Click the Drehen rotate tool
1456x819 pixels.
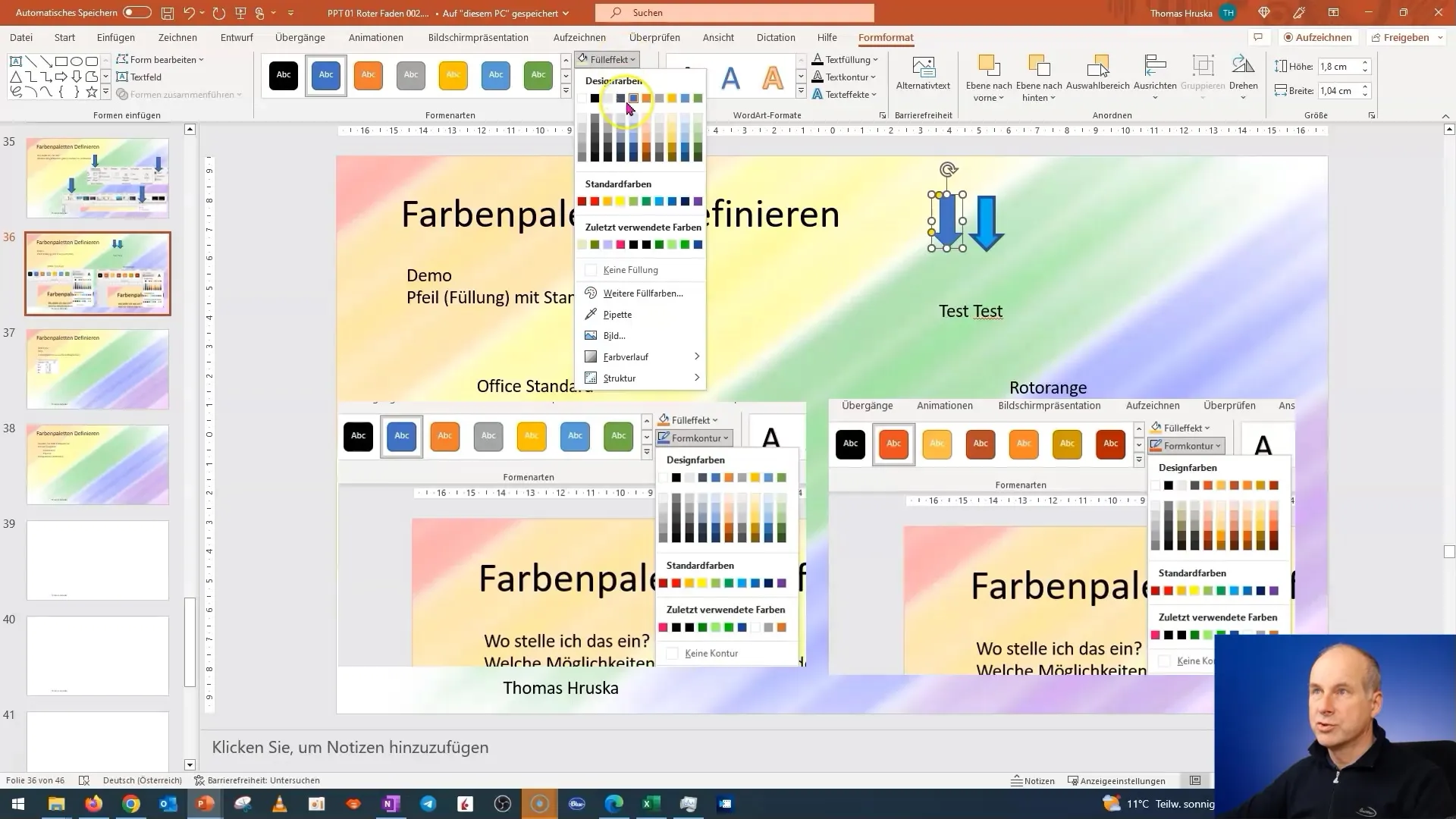pyautogui.click(x=1243, y=77)
